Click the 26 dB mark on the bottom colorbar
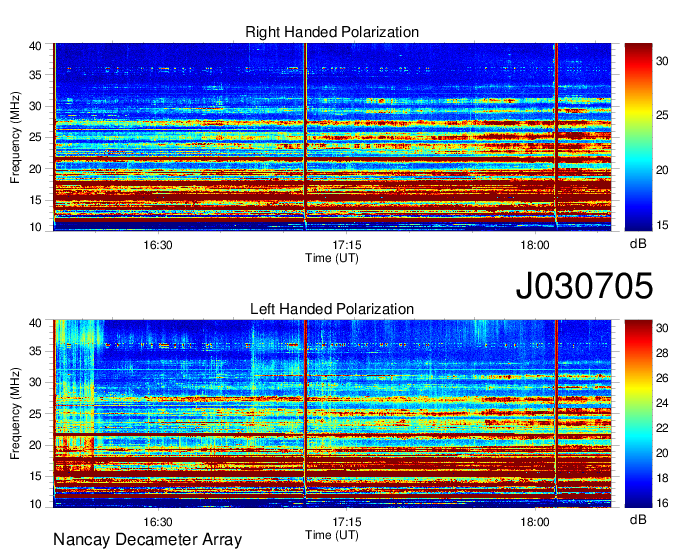Screen dimensions: 680x552 click(662, 378)
